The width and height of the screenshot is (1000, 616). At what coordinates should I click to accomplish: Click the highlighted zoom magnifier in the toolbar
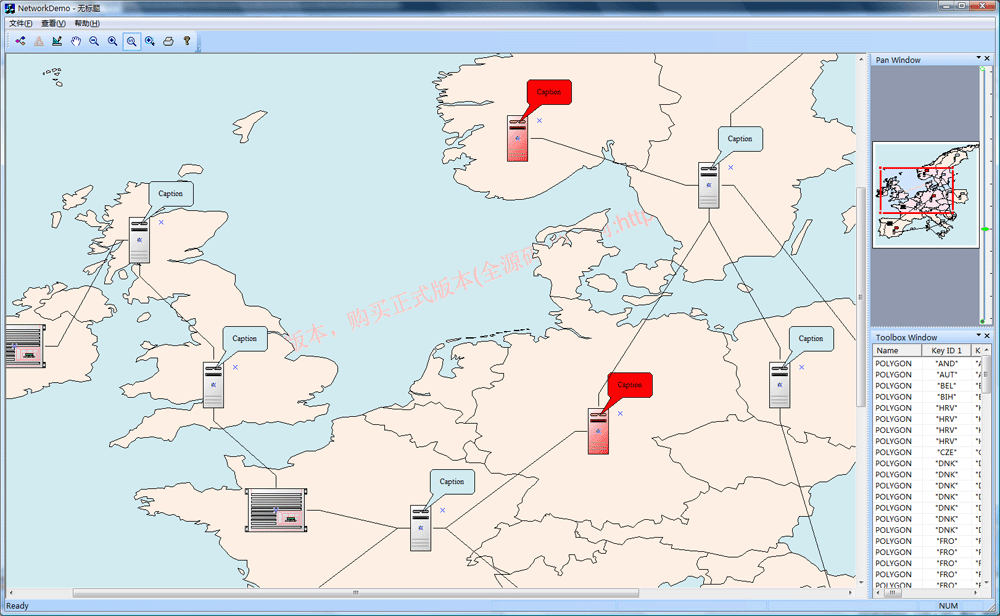click(131, 41)
